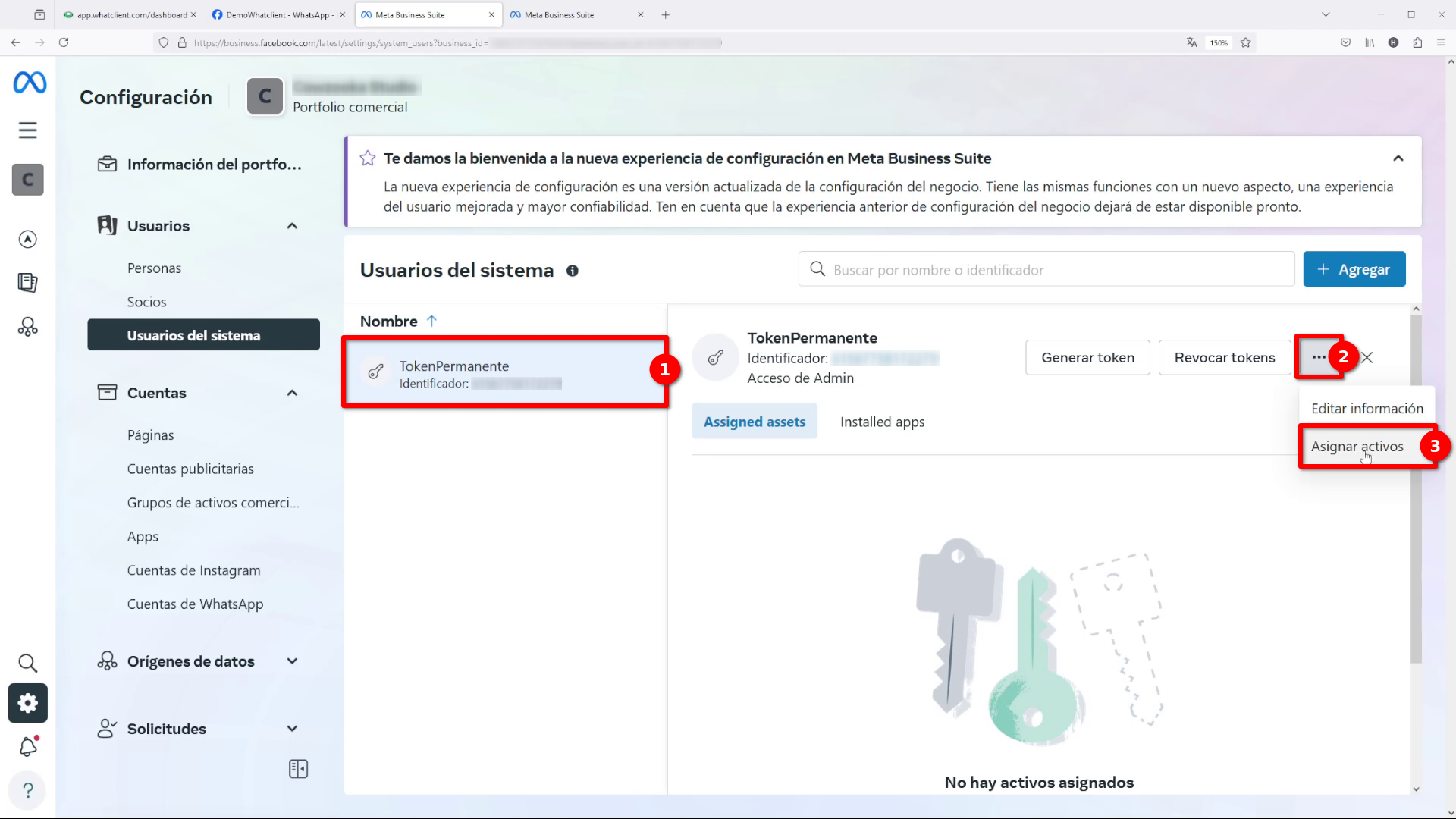Click Generar token button
Image resolution: width=1456 pixels, height=819 pixels.
pos(1087,357)
